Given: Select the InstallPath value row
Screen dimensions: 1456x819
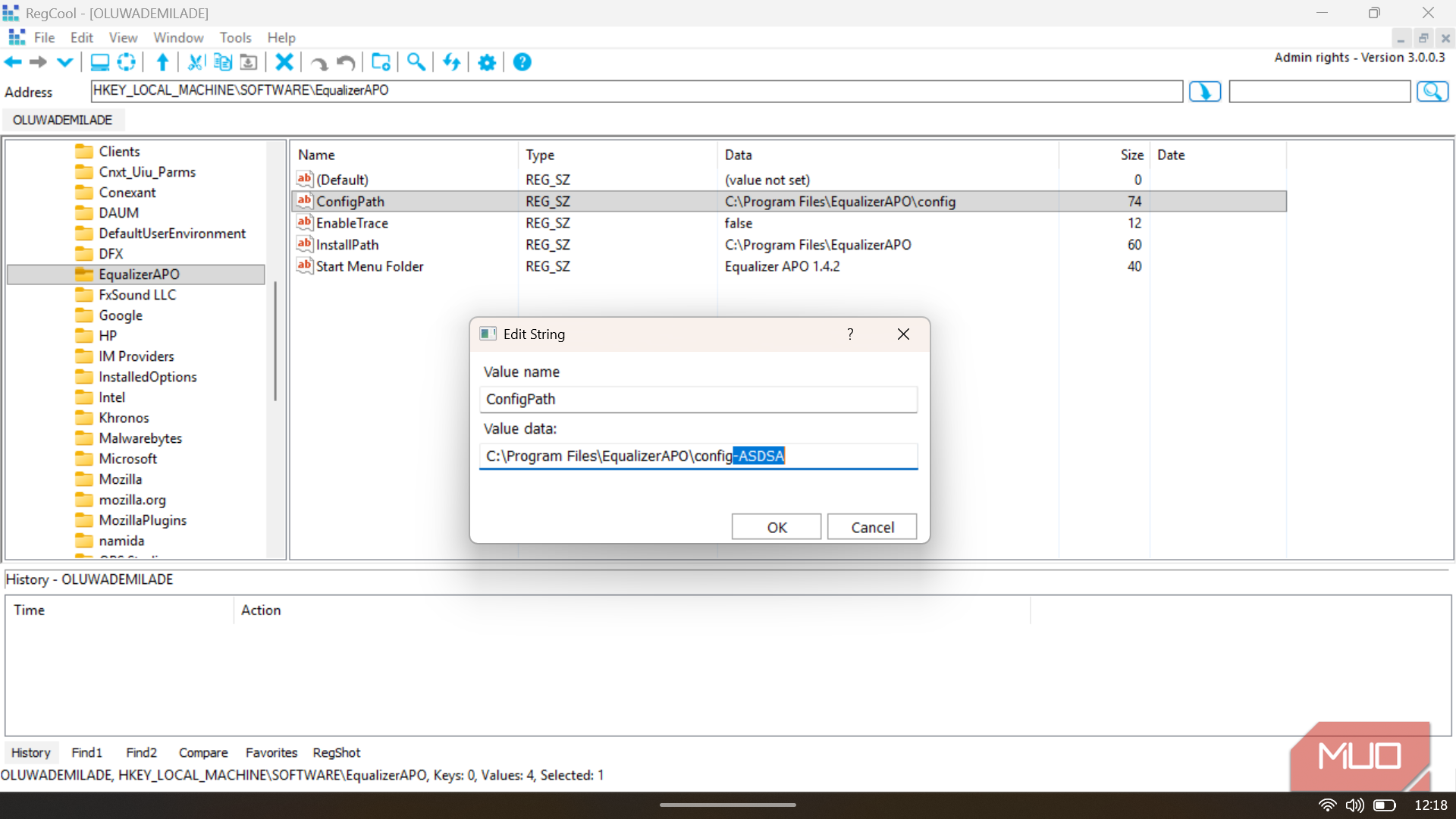Looking at the screenshot, I should click(789, 245).
